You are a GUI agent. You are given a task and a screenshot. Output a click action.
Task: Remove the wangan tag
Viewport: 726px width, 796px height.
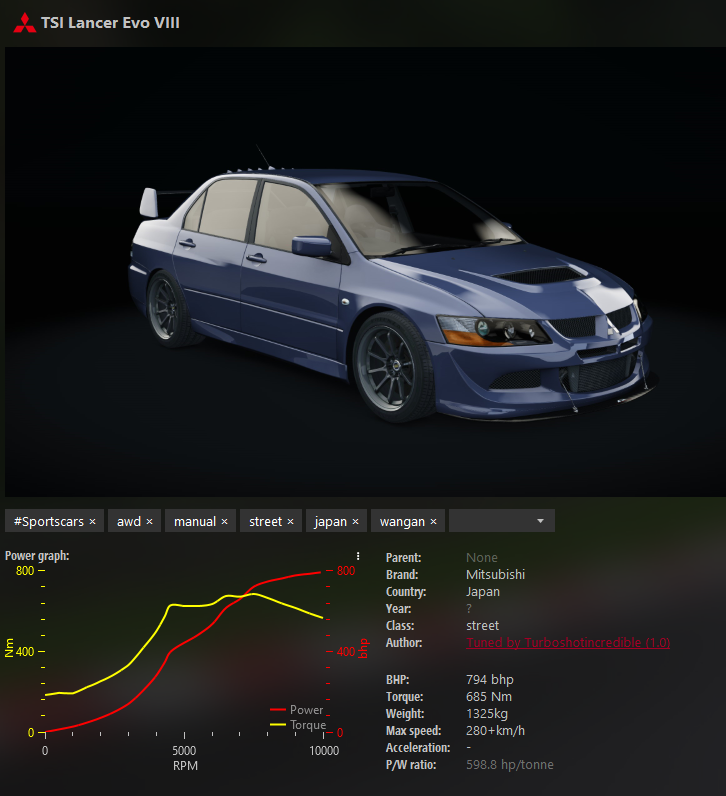(x=434, y=521)
